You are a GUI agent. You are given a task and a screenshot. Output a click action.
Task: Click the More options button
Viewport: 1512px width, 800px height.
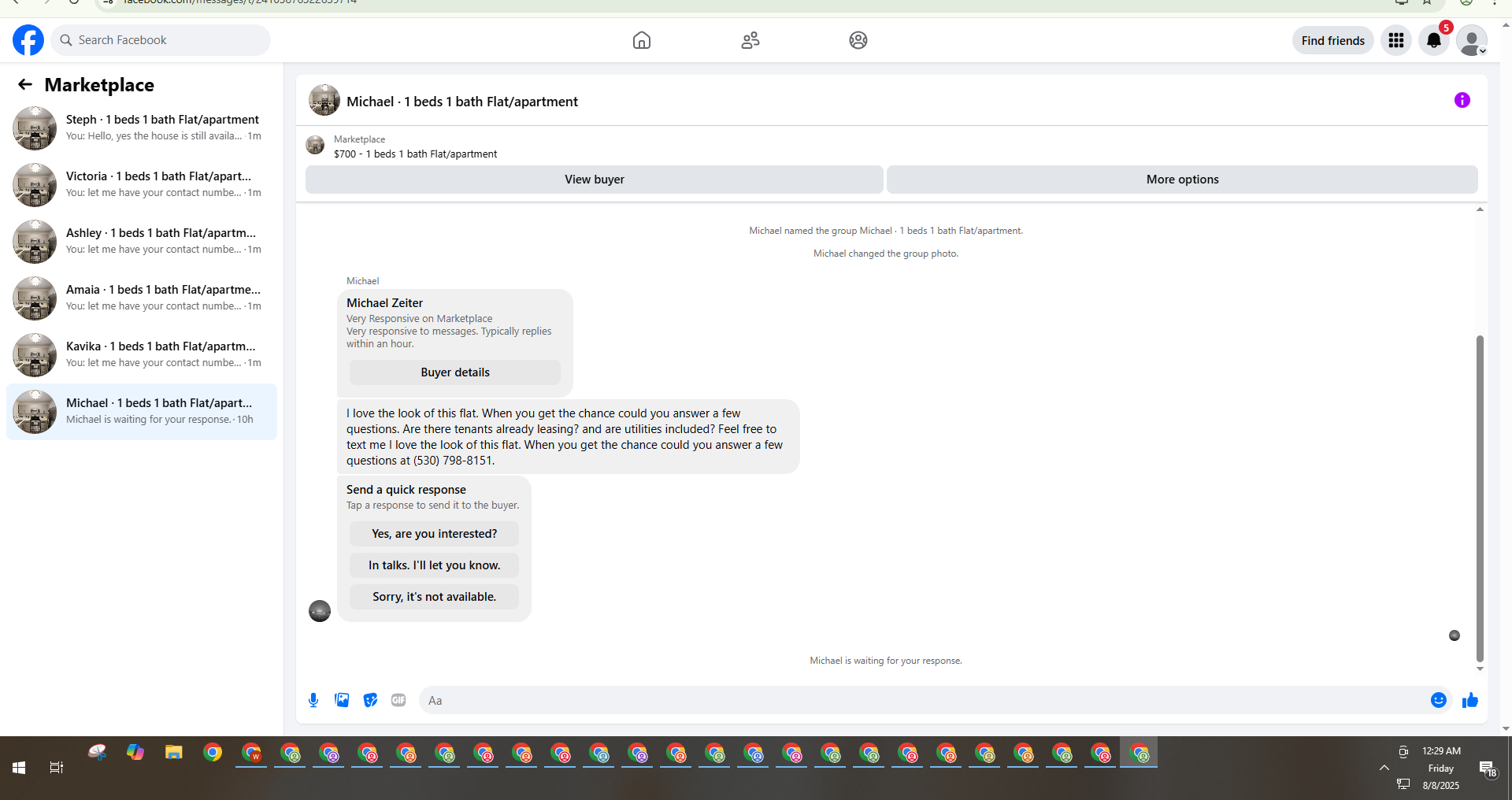(1182, 180)
